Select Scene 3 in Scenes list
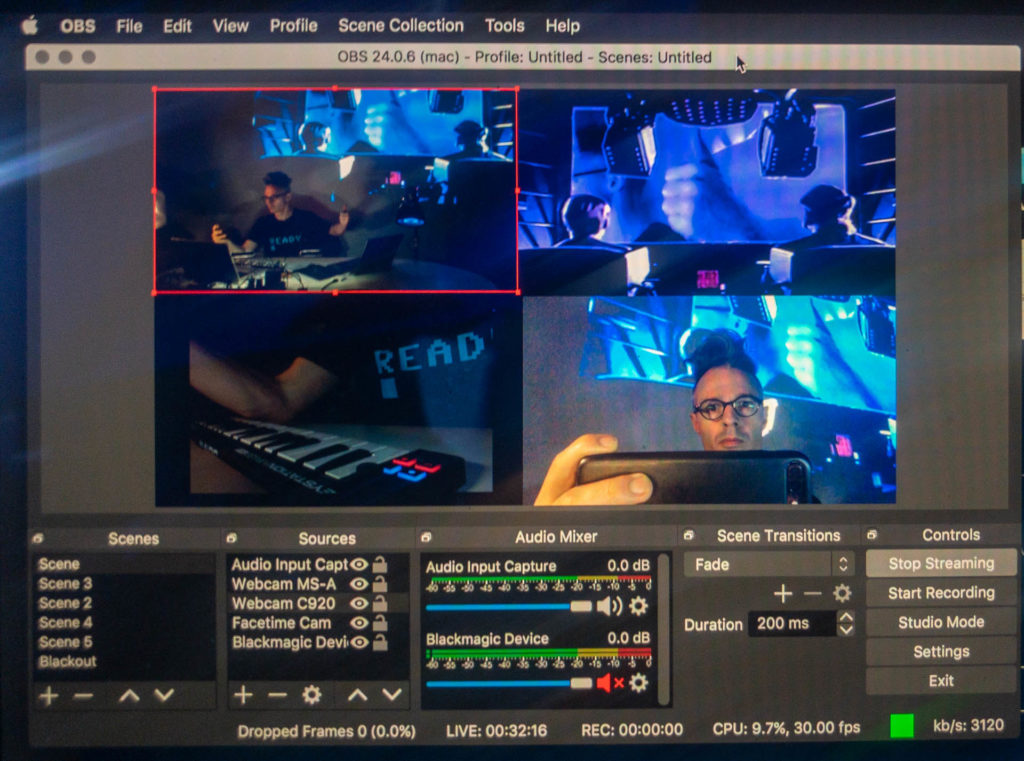This screenshot has height=761, width=1024. pyautogui.click(x=65, y=584)
